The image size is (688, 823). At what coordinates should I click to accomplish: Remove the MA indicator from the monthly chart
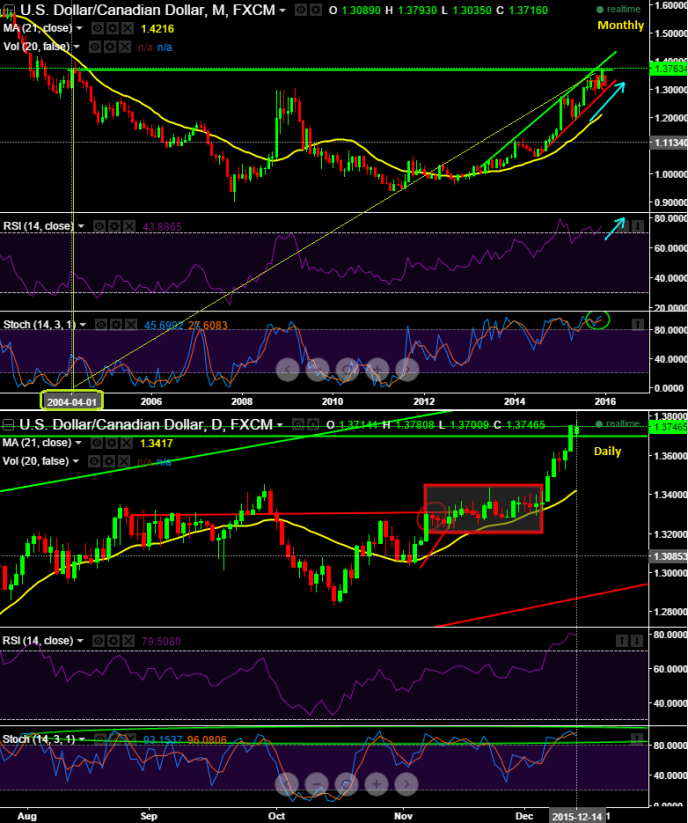pyautogui.click(x=127, y=28)
